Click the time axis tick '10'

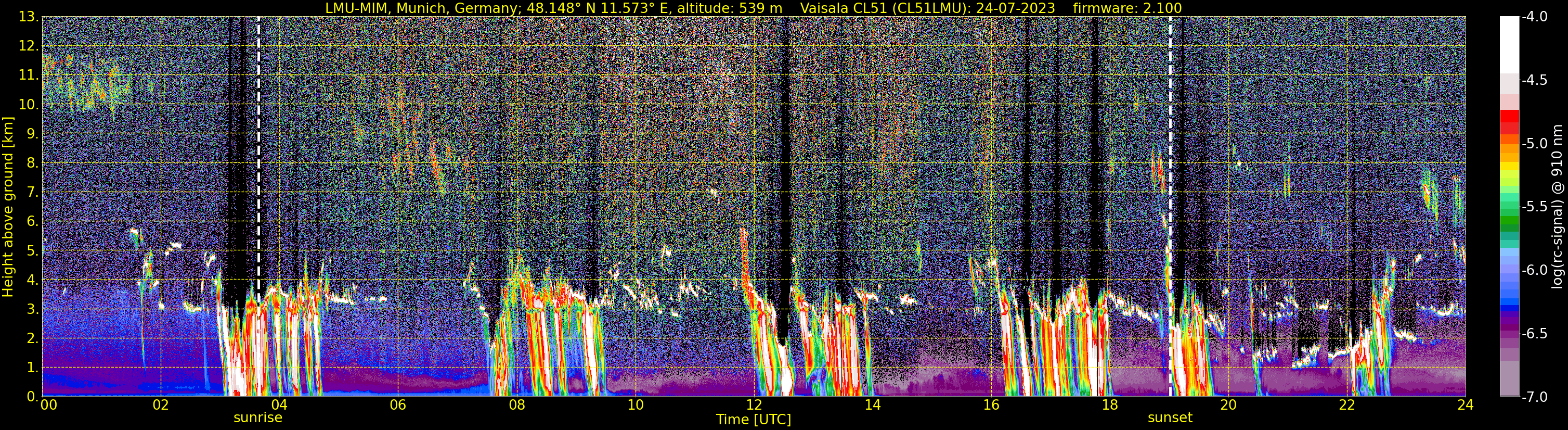click(635, 405)
